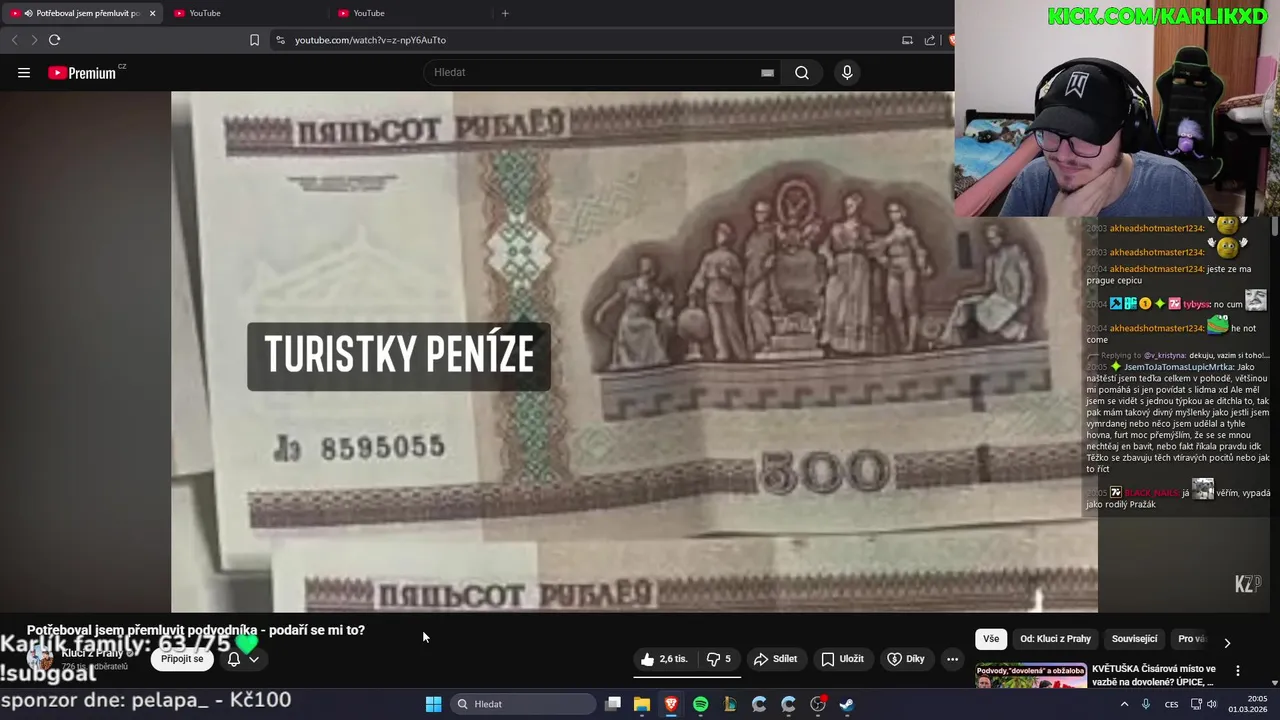
Task: Click the YouTube search magnifier button
Action: [802, 72]
